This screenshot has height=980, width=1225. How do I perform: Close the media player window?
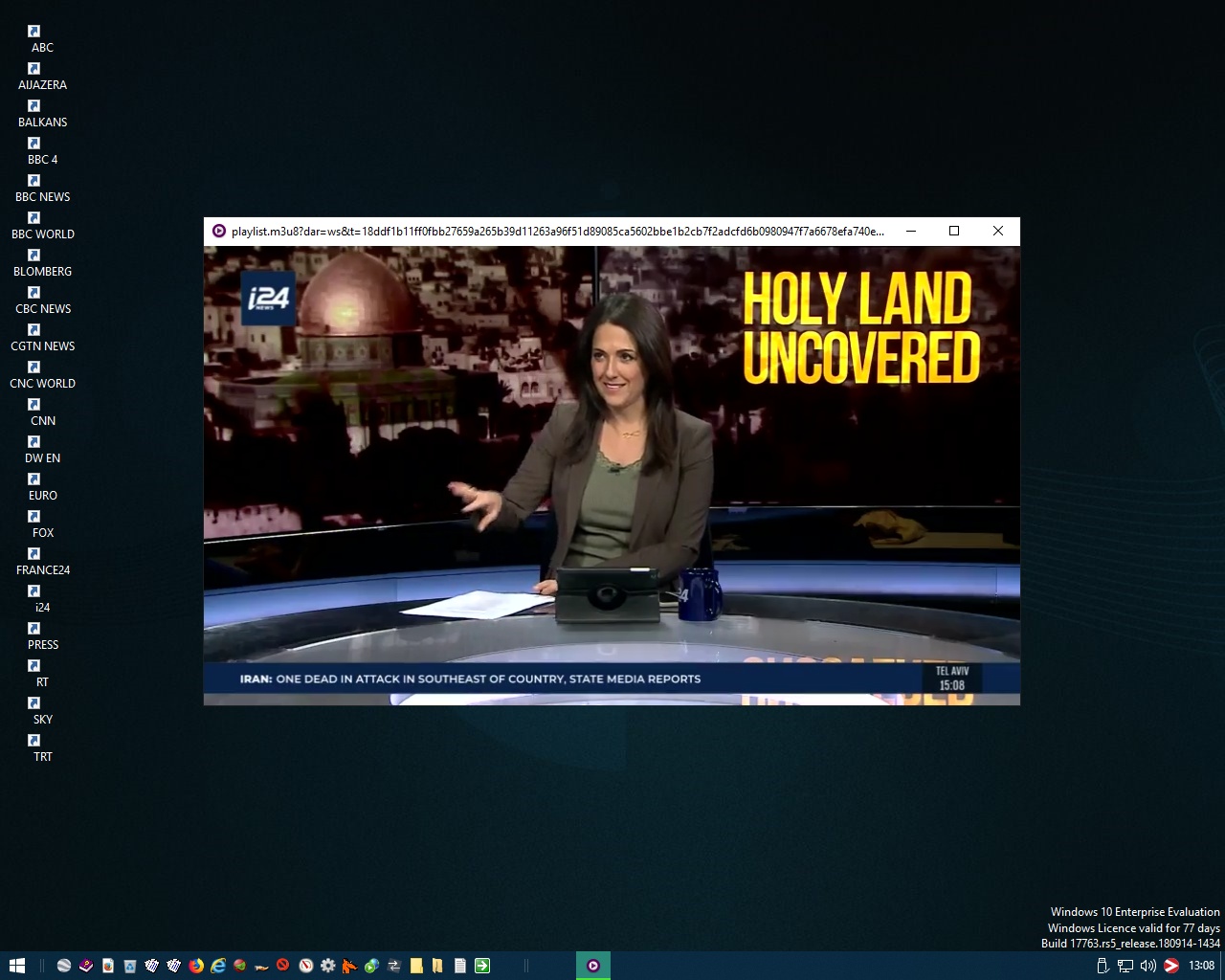pos(998,231)
